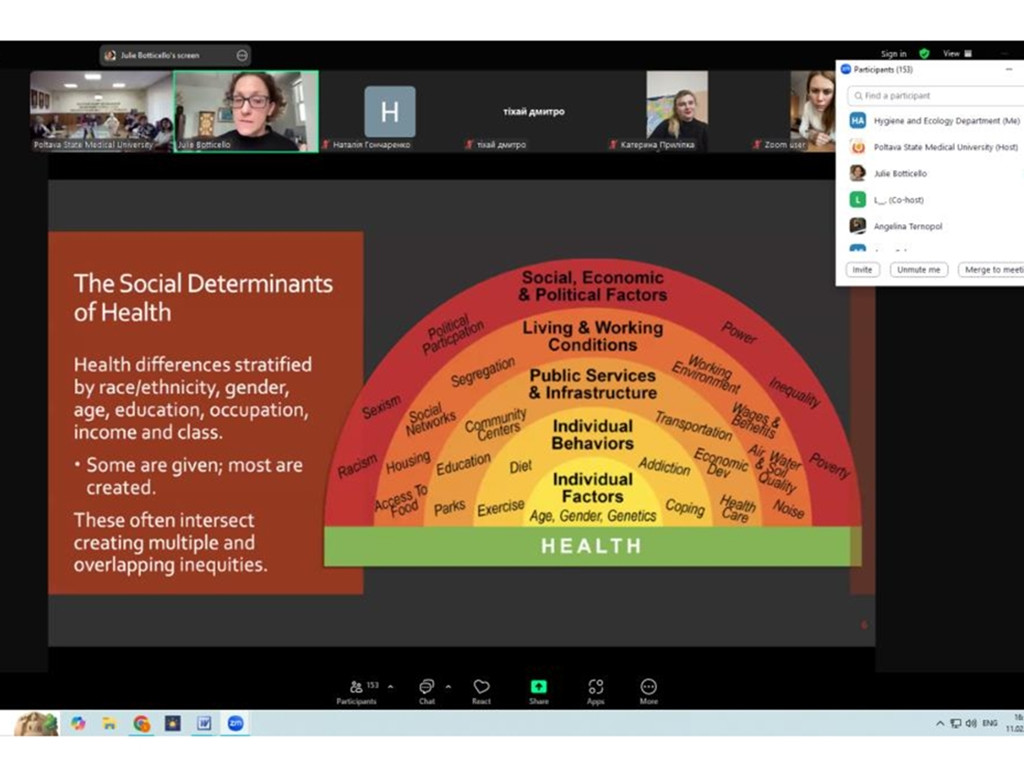
Task: Open File Explorer from taskbar
Action: click(x=109, y=724)
